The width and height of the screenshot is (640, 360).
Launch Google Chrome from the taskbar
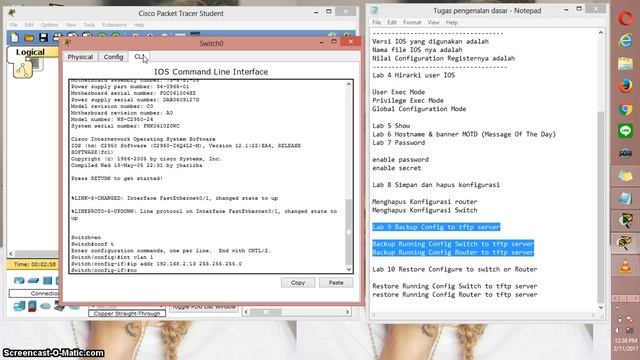point(625,109)
